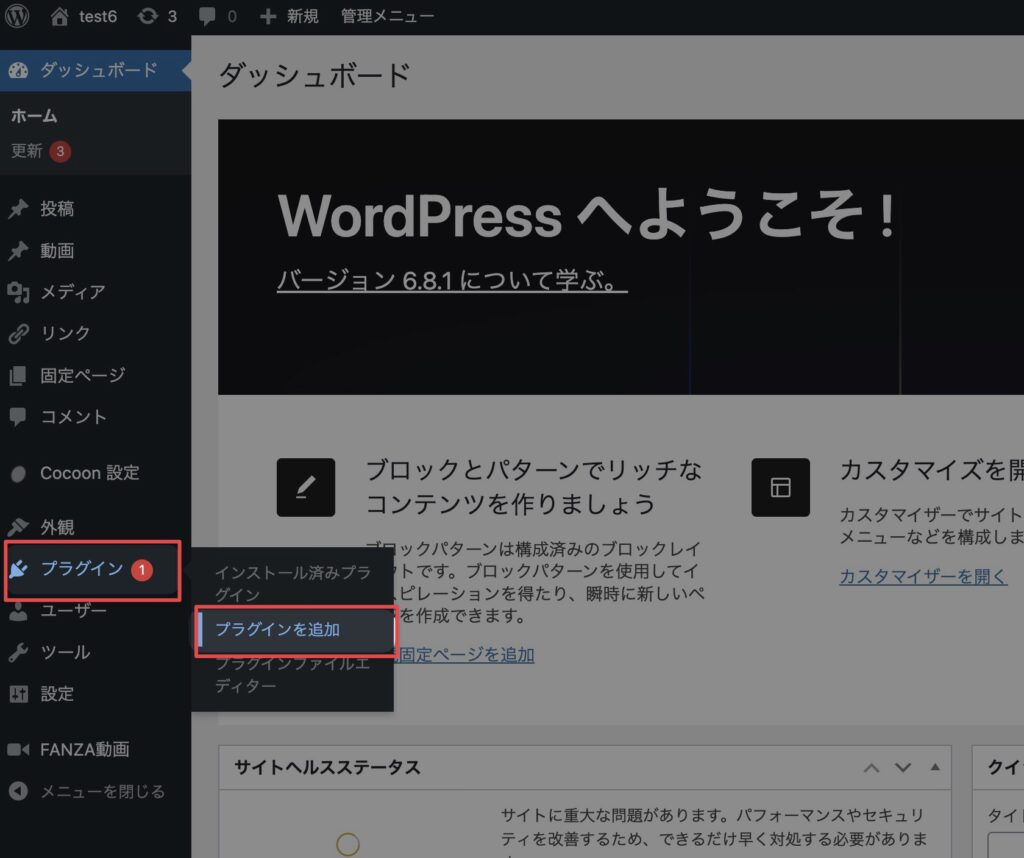Click the wrench icon beside ツール

(x=18, y=652)
